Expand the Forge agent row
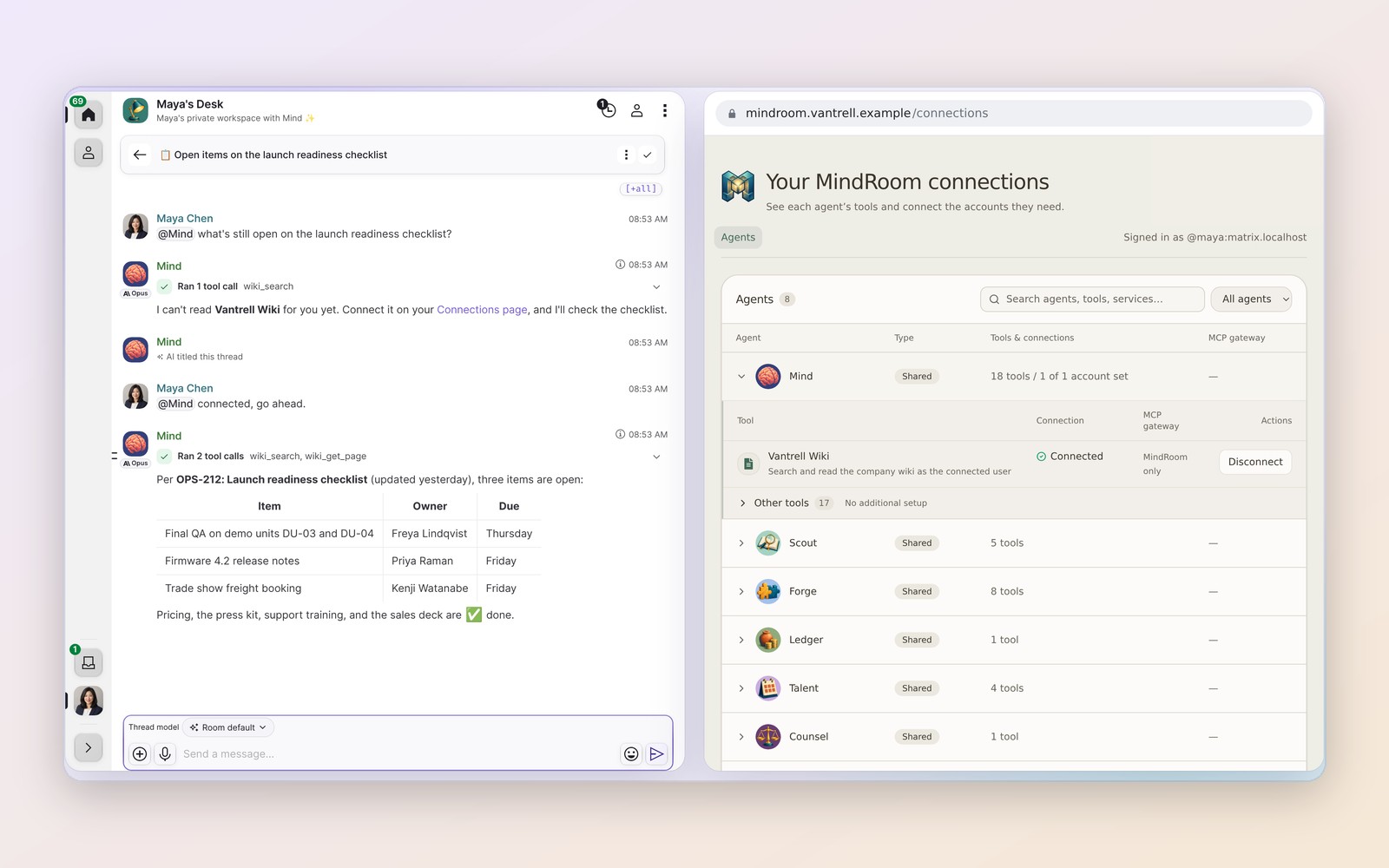Viewport: 1389px width, 868px height. pyautogui.click(x=741, y=592)
